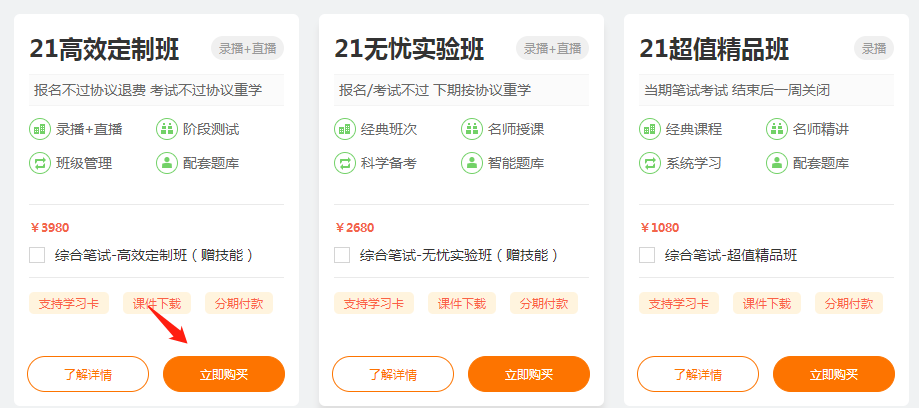Image resolution: width=919 pixels, height=408 pixels.
Task: Click the 系统学习 icon in 21超值精品班
Action: [x=649, y=163]
